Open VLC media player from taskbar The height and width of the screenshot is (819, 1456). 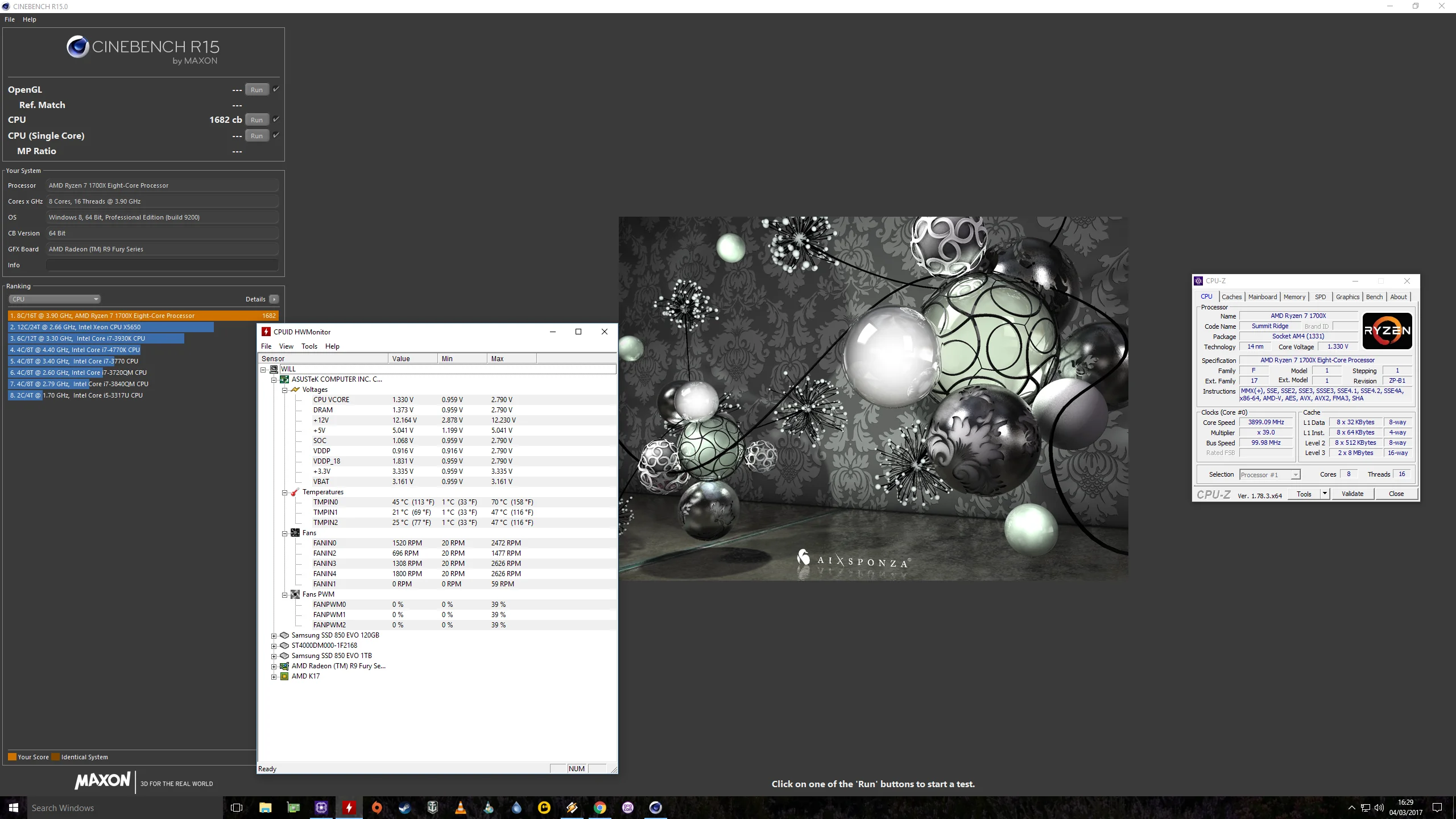tap(461, 808)
